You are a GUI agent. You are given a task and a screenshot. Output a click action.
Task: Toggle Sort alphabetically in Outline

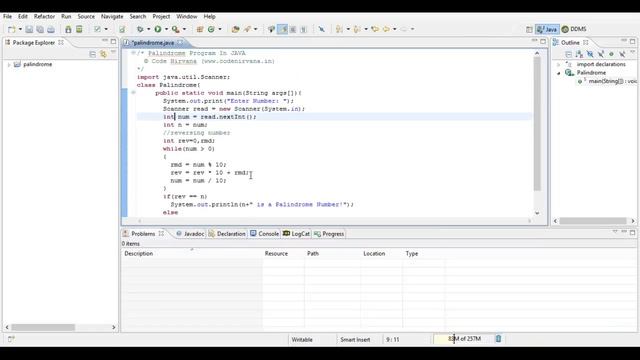coord(579,54)
